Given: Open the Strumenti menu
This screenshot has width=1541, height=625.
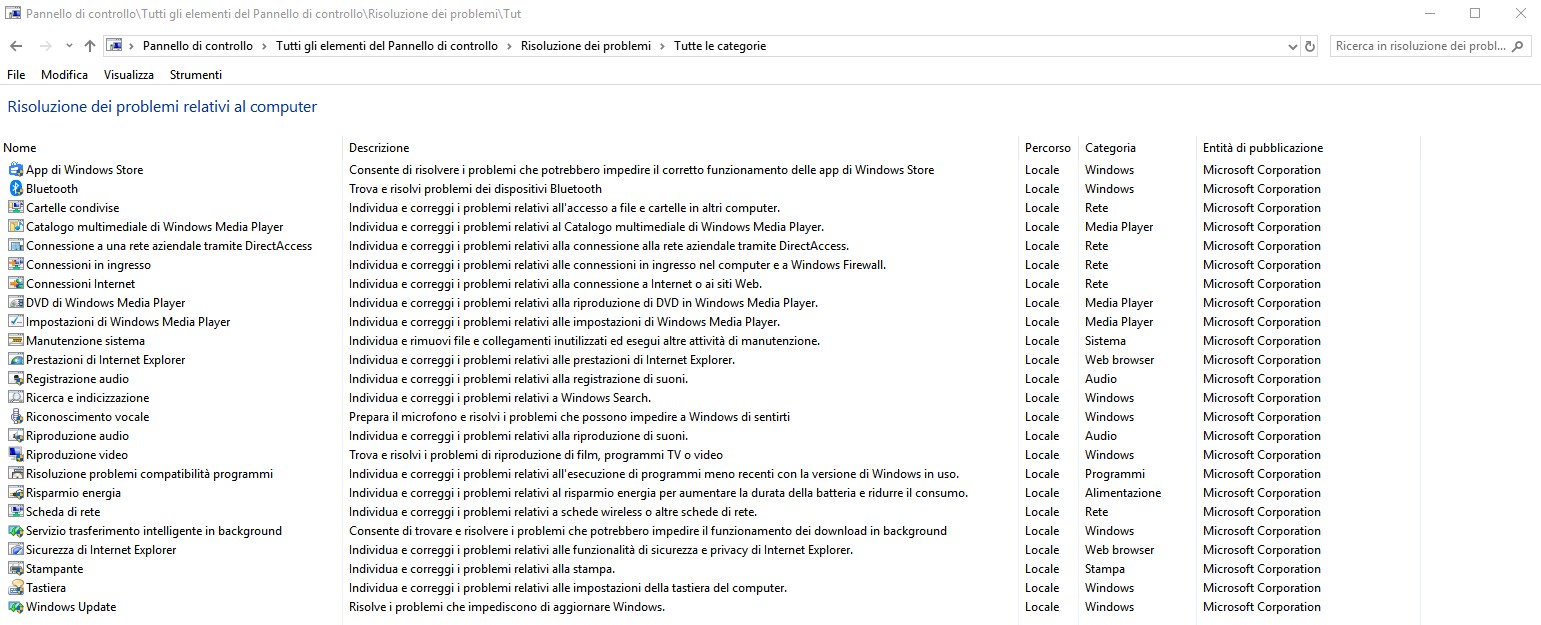Looking at the screenshot, I should [x=196, y=75].
